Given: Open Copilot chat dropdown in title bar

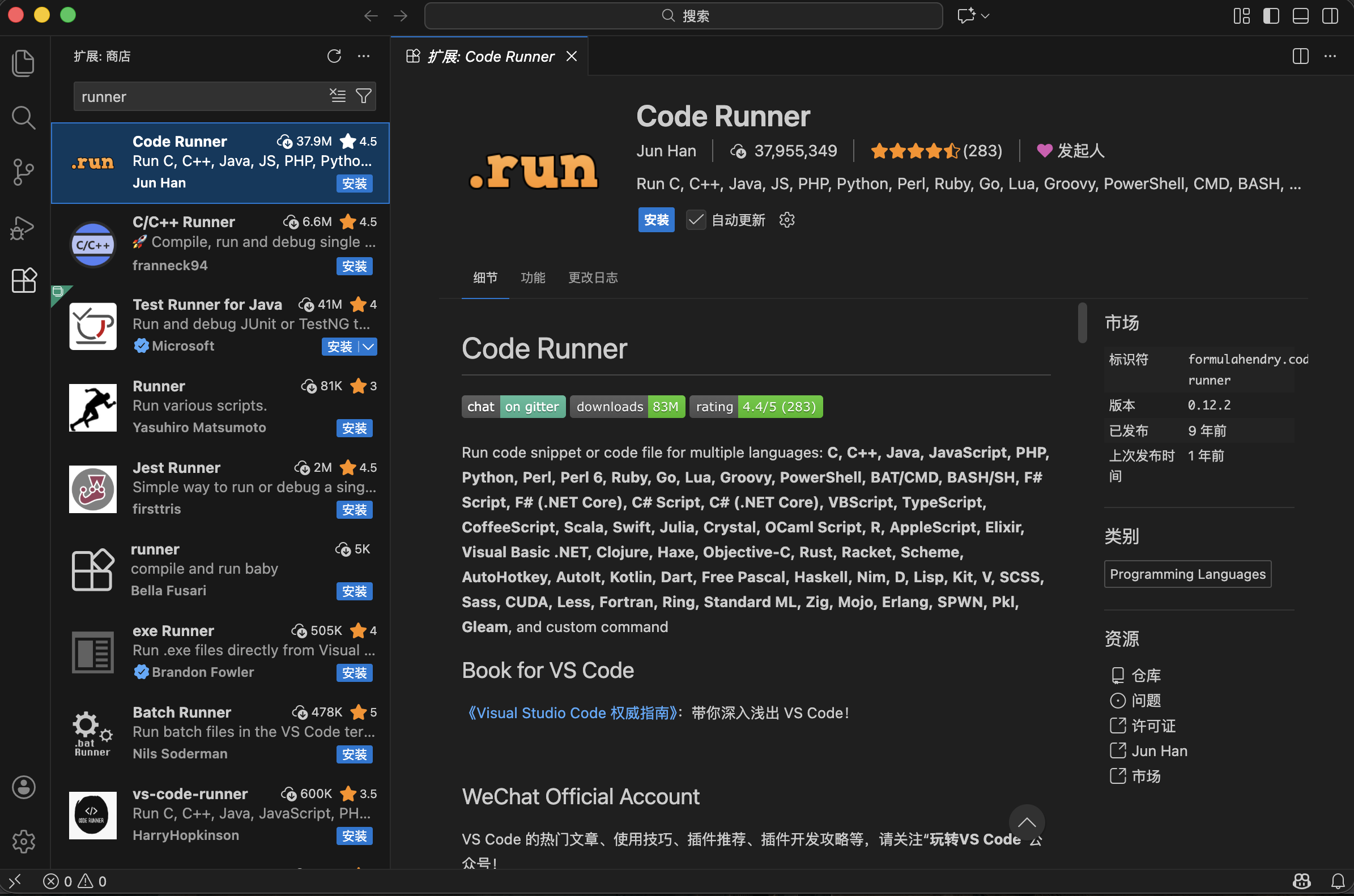Looking at the screenshot, I should pos(985,16).
